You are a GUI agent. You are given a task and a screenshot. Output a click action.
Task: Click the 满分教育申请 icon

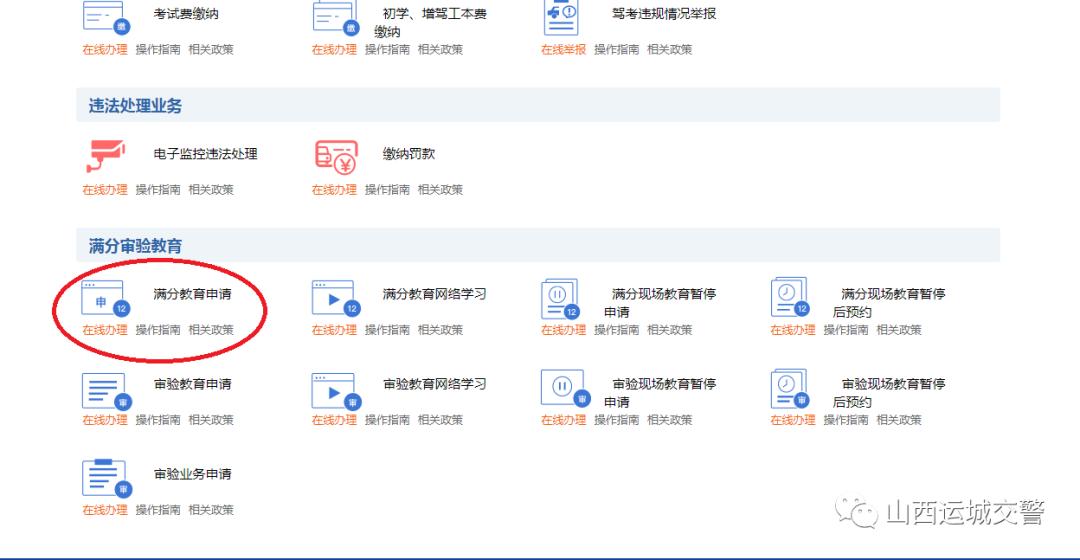point(105,298)
